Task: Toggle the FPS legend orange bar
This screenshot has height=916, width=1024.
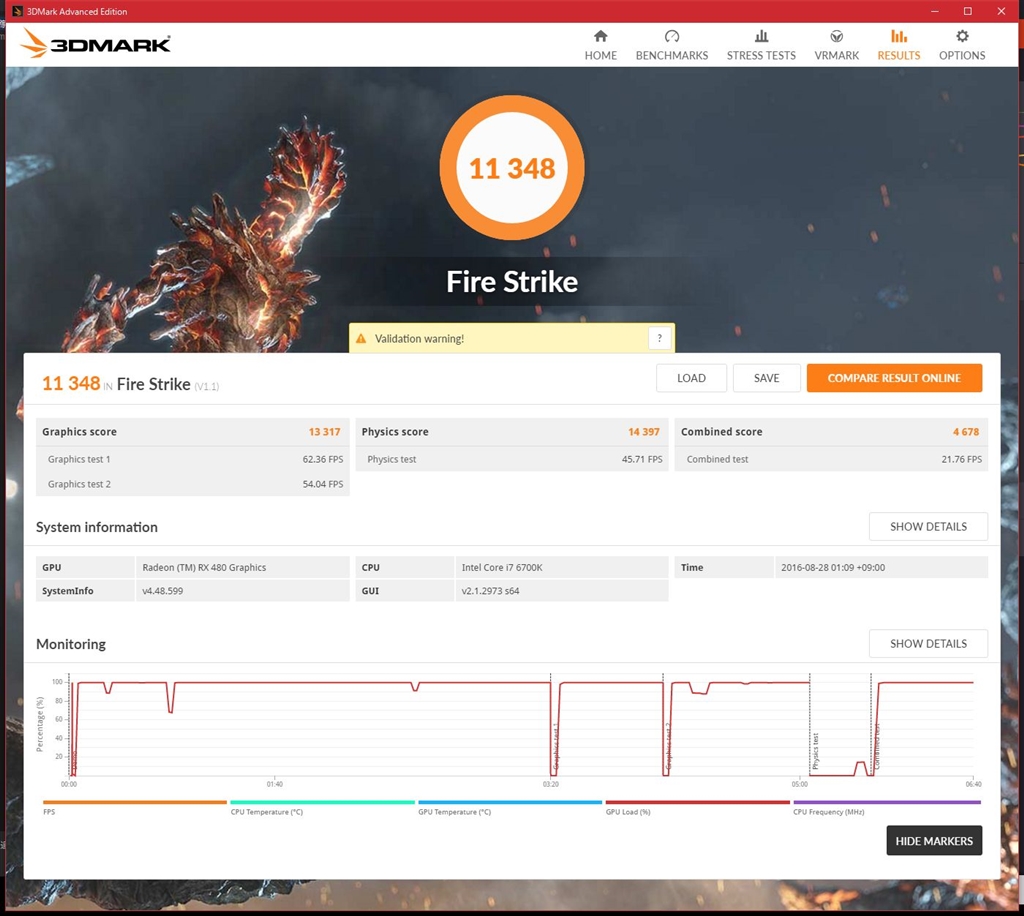Action: pos(135,802)
